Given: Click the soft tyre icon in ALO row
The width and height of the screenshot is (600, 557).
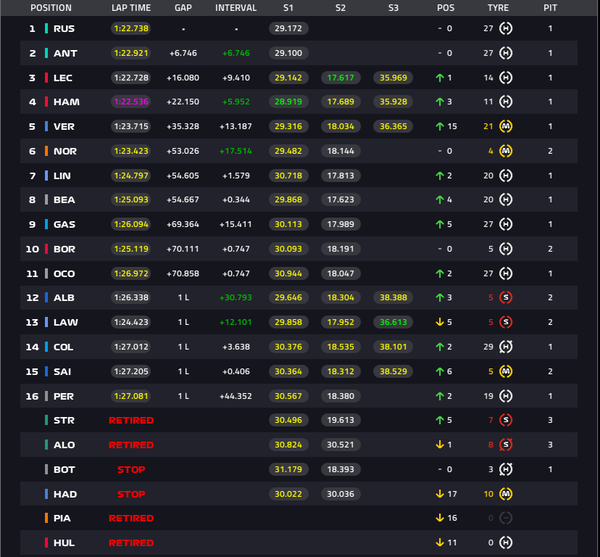Looking at the screenshot, I should [x=505, y=445].
